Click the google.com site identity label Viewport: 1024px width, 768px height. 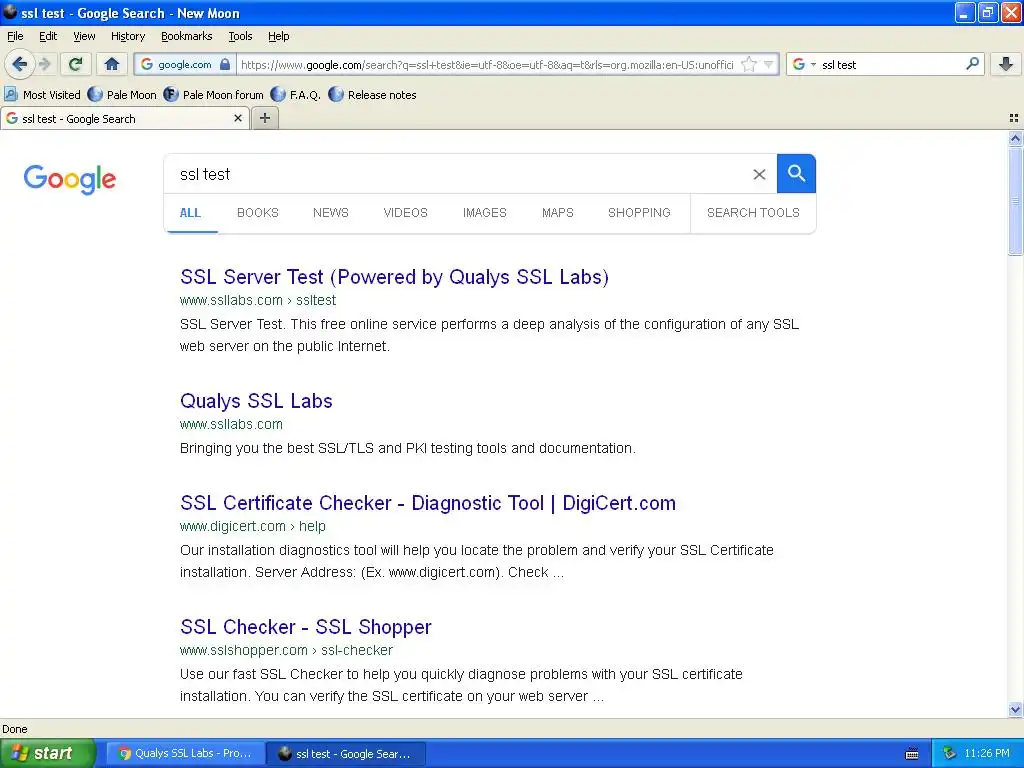[185, 64]
